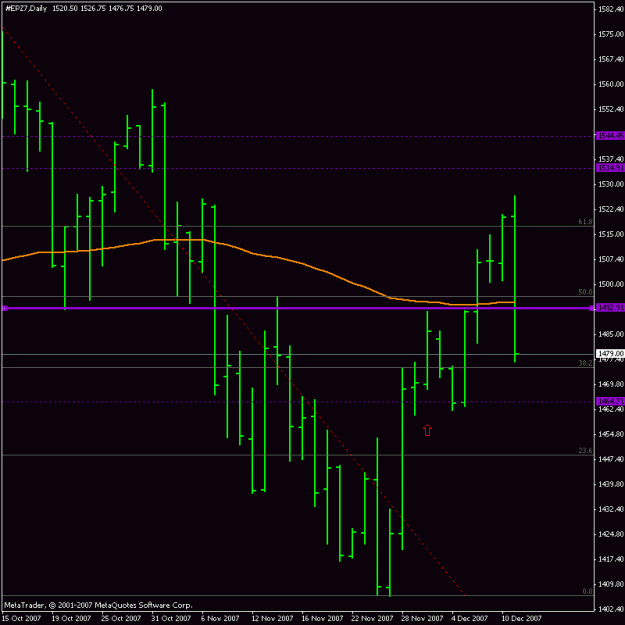Click the 4 Dec 2007 date label

click(x=470, y=618)
